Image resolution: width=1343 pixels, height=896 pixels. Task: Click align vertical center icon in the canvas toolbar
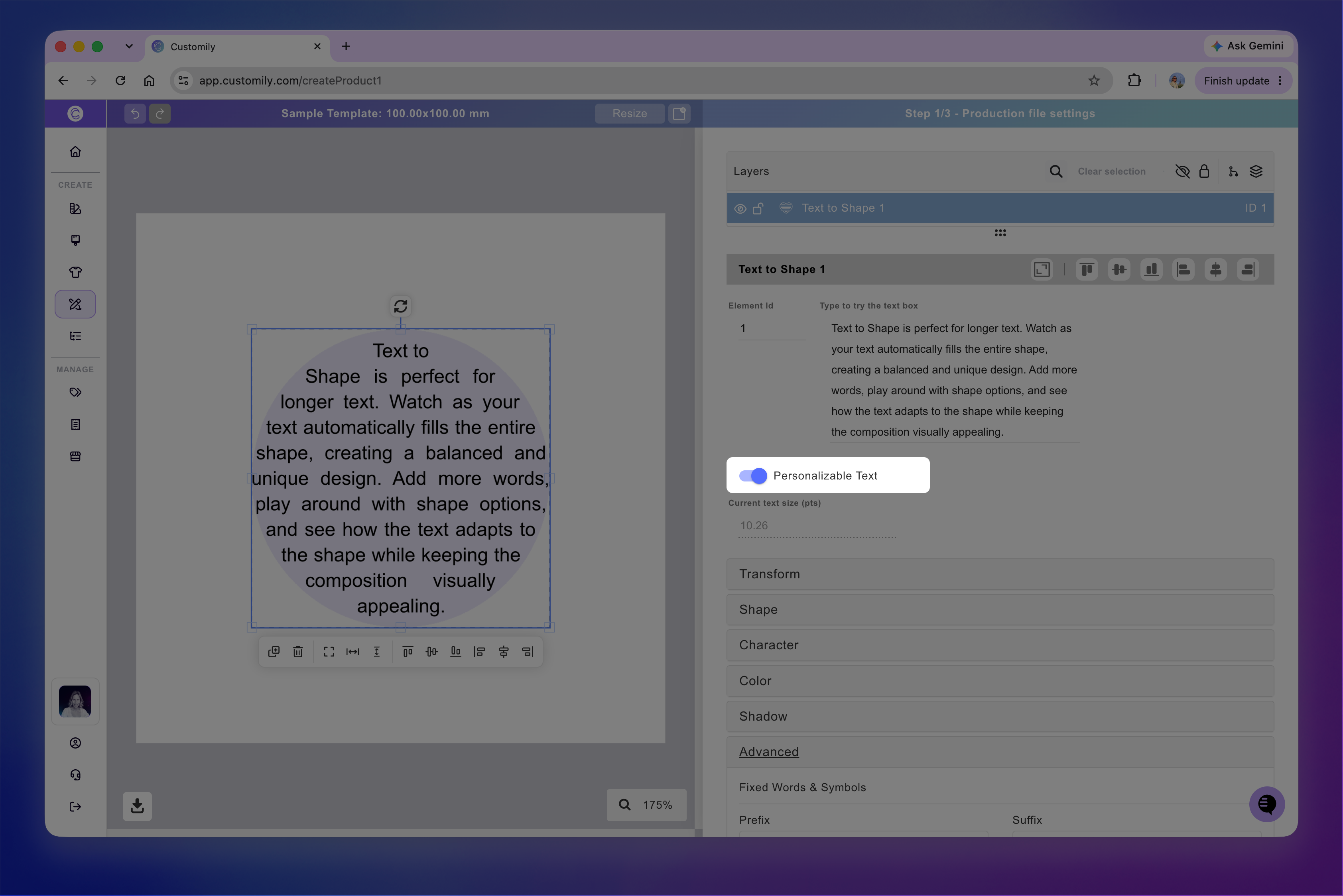432,652
